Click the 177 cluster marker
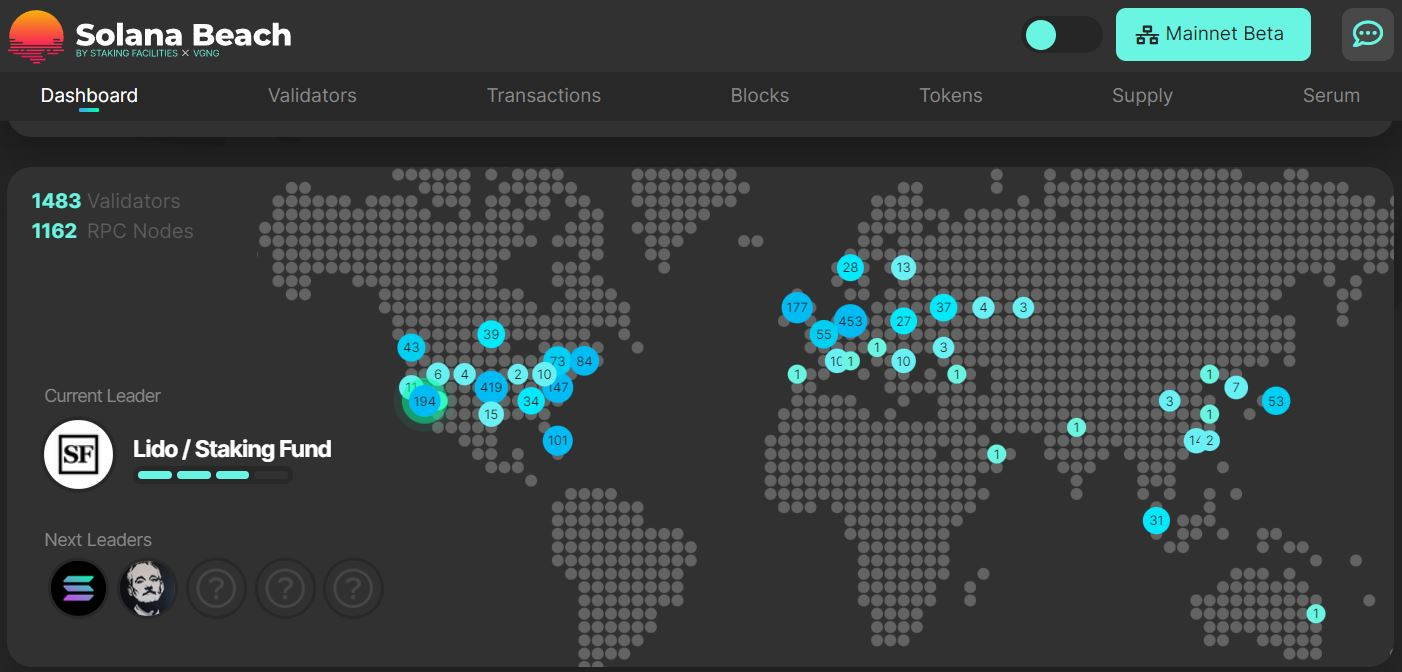Viewport: 1402px width, 672px height. coord(797,307)
